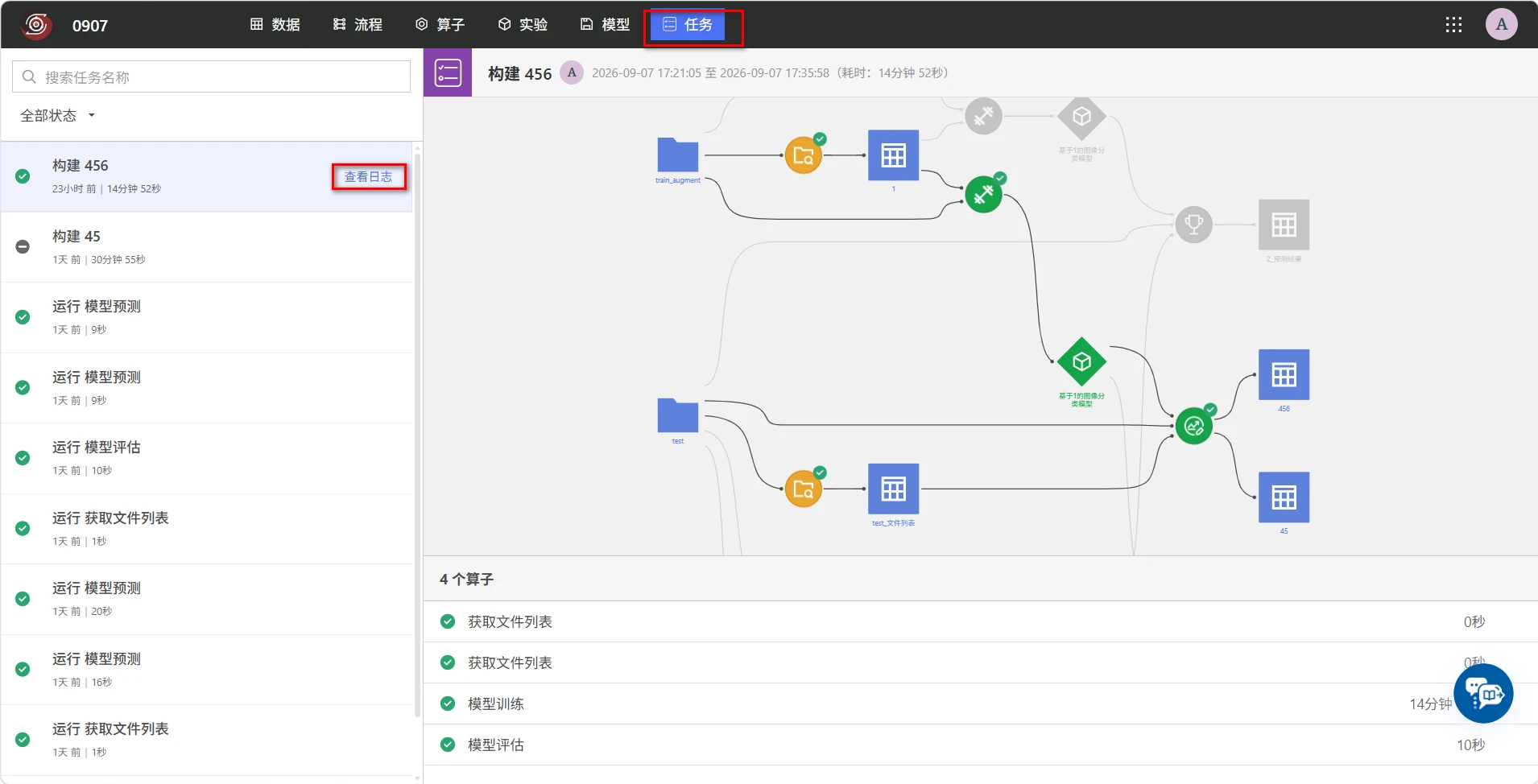Click 查看日志 for 构建 456
This screenshot has width=1538, height=784.
coord(368,176)
